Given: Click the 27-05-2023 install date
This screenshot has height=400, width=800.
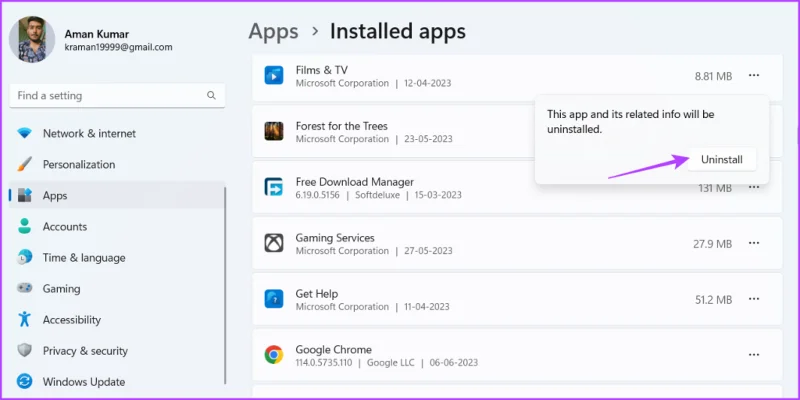Looking at the screenshot, I should click(x=429, y=251).
